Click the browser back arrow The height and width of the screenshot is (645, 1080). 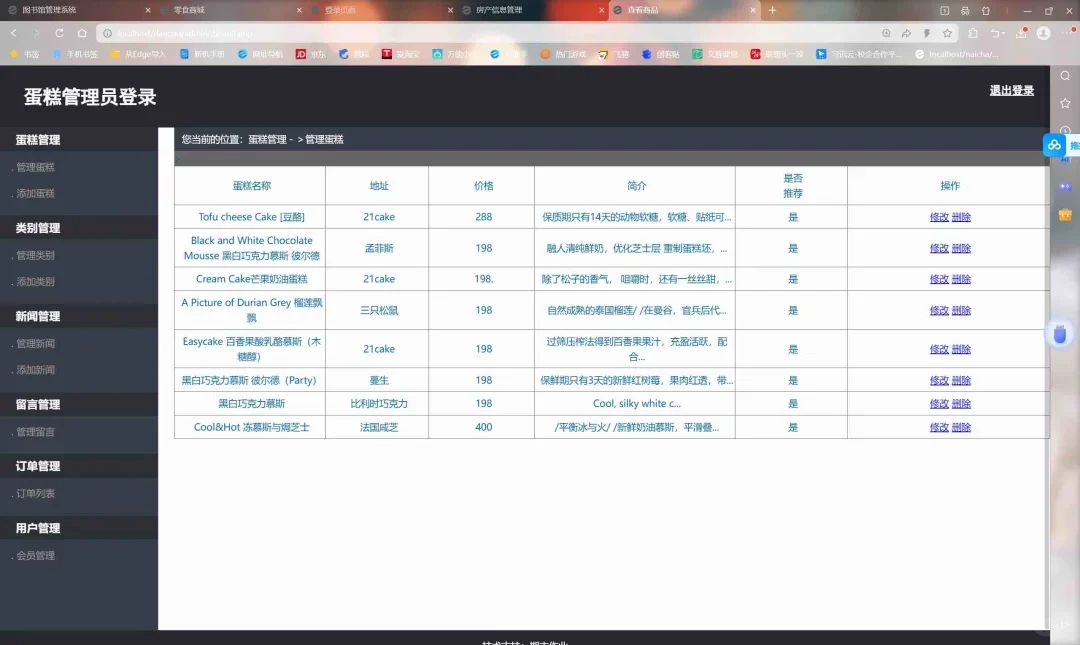point(14,32)
